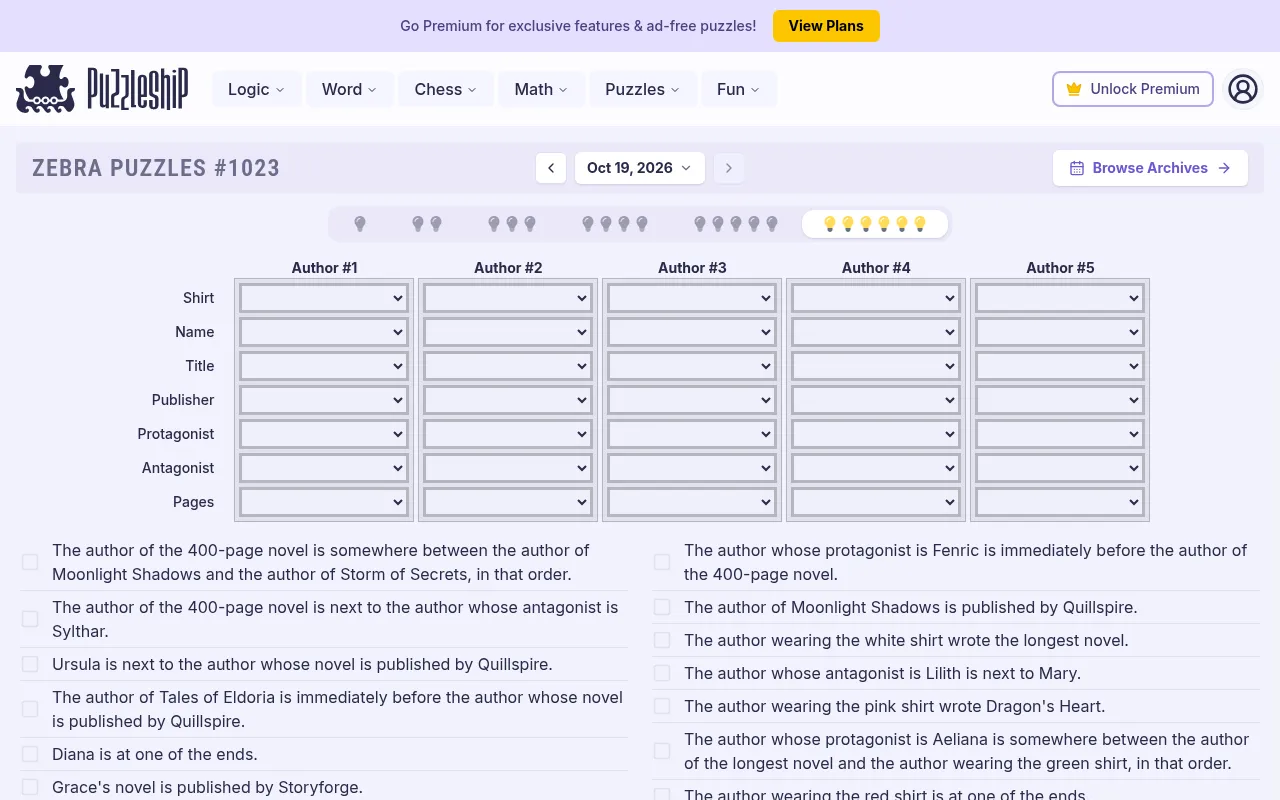Viewport: 1280px width, 800px height.
Task: Open the Shirt dropdown for Author #1
Action: tap(324, 298)
